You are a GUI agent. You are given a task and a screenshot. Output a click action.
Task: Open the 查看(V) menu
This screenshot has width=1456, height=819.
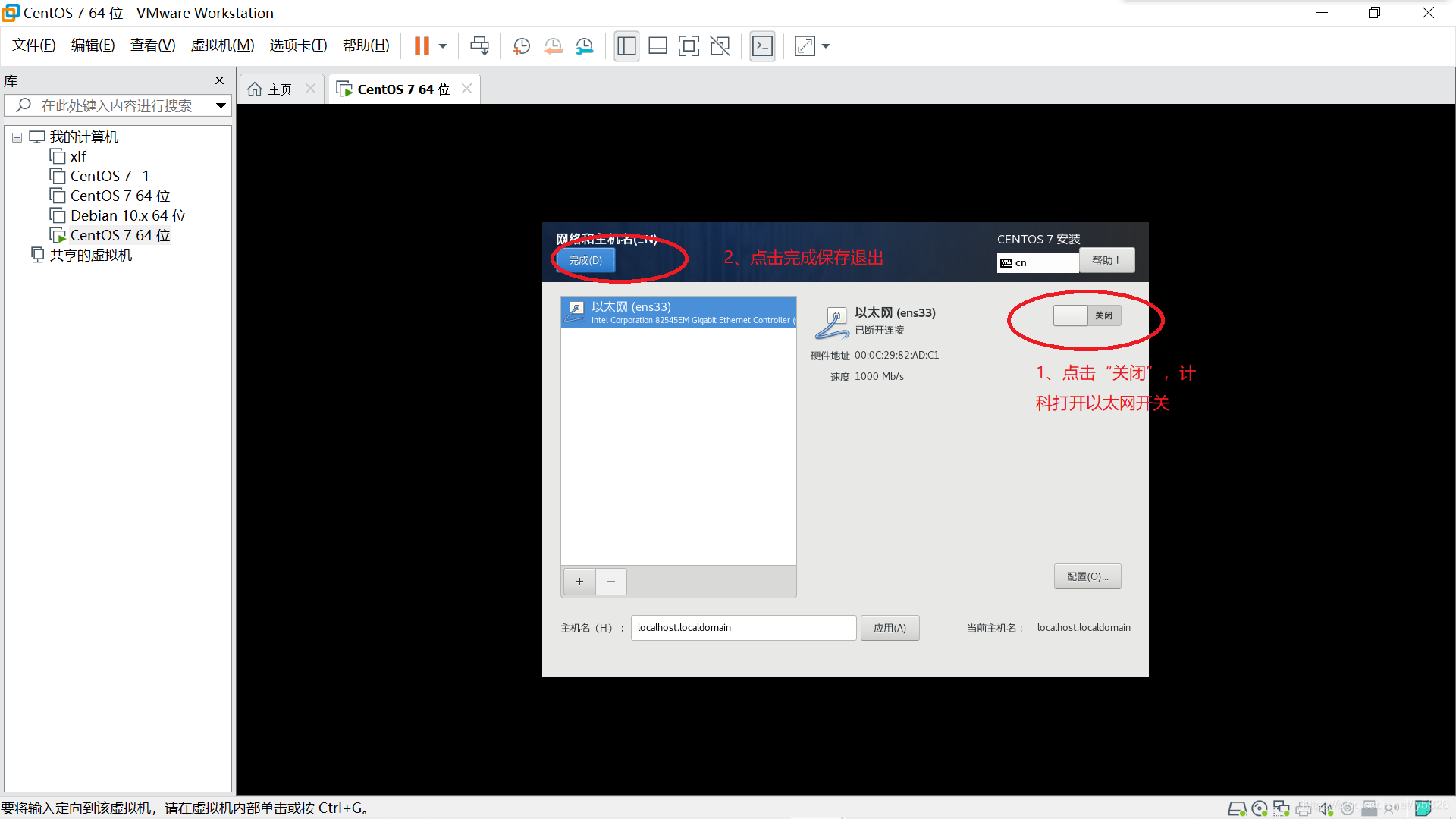[x=152, y=45]
